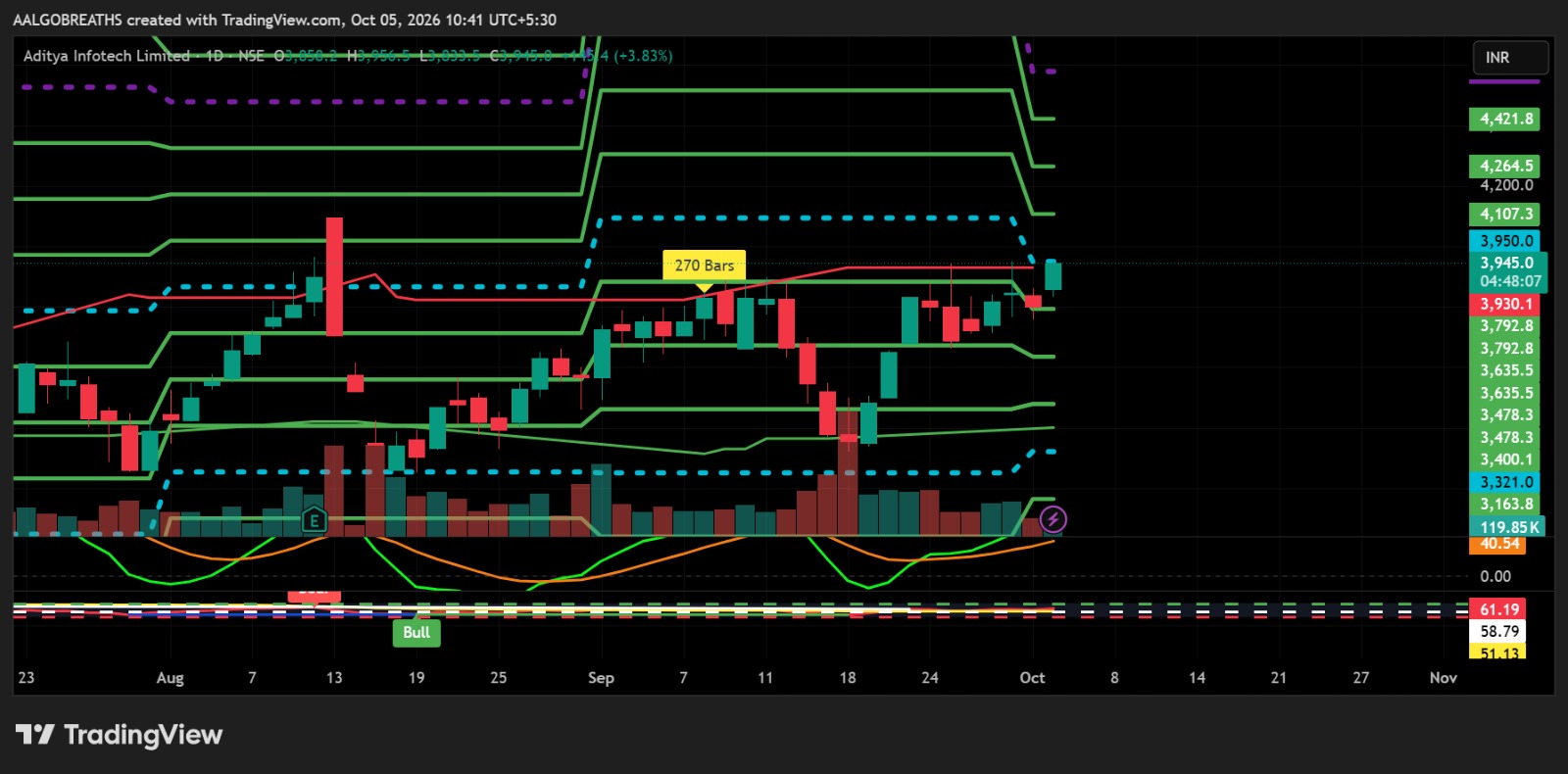1568x774 pixels.
Task: Click the 4,107.3 green price label
Action: pyautogui.click(x=1504, y=215)
